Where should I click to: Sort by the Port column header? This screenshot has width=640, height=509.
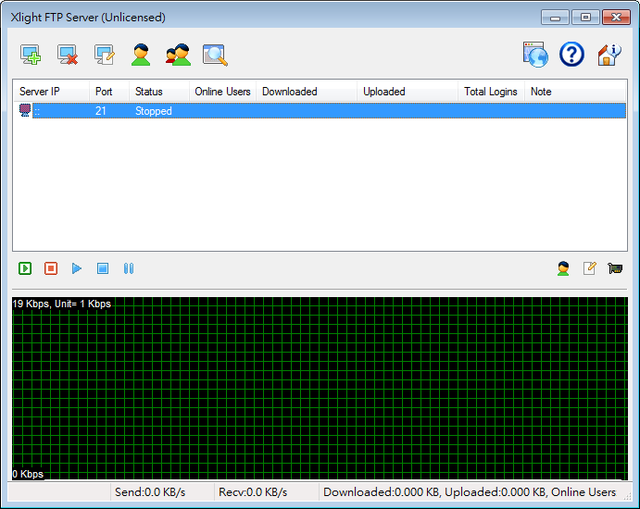(x=109, y=91)
